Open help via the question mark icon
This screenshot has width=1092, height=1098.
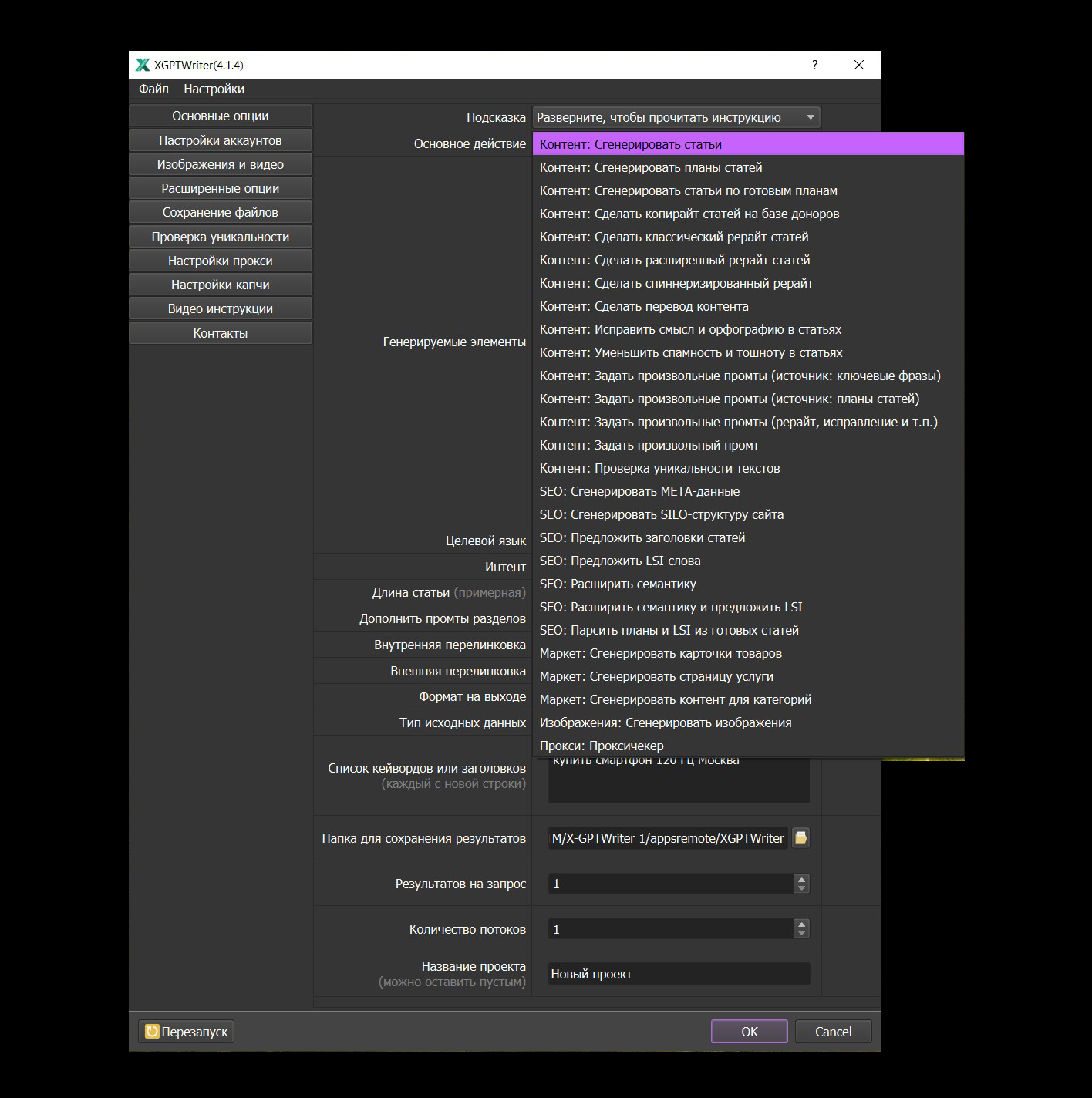coord(814,66)
